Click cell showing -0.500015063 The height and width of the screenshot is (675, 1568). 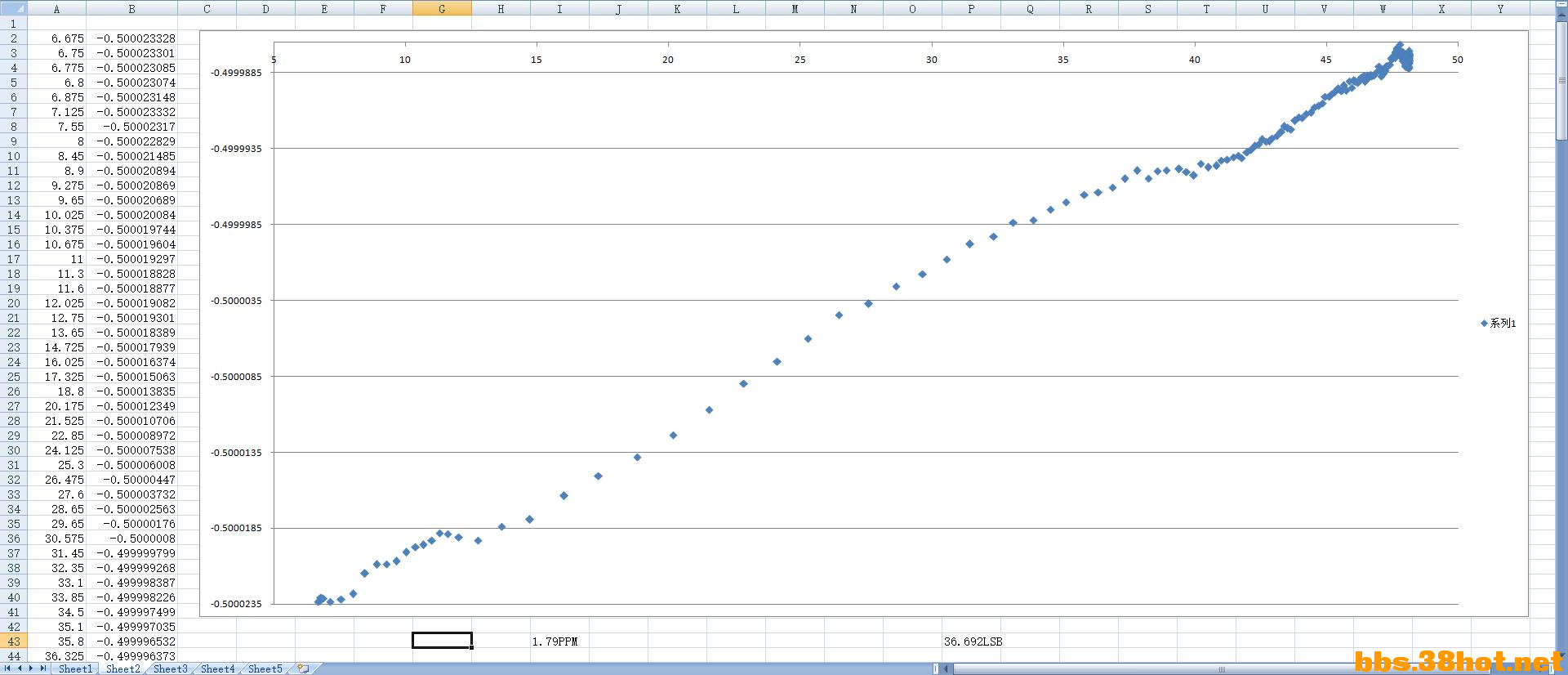click(131, 377)
